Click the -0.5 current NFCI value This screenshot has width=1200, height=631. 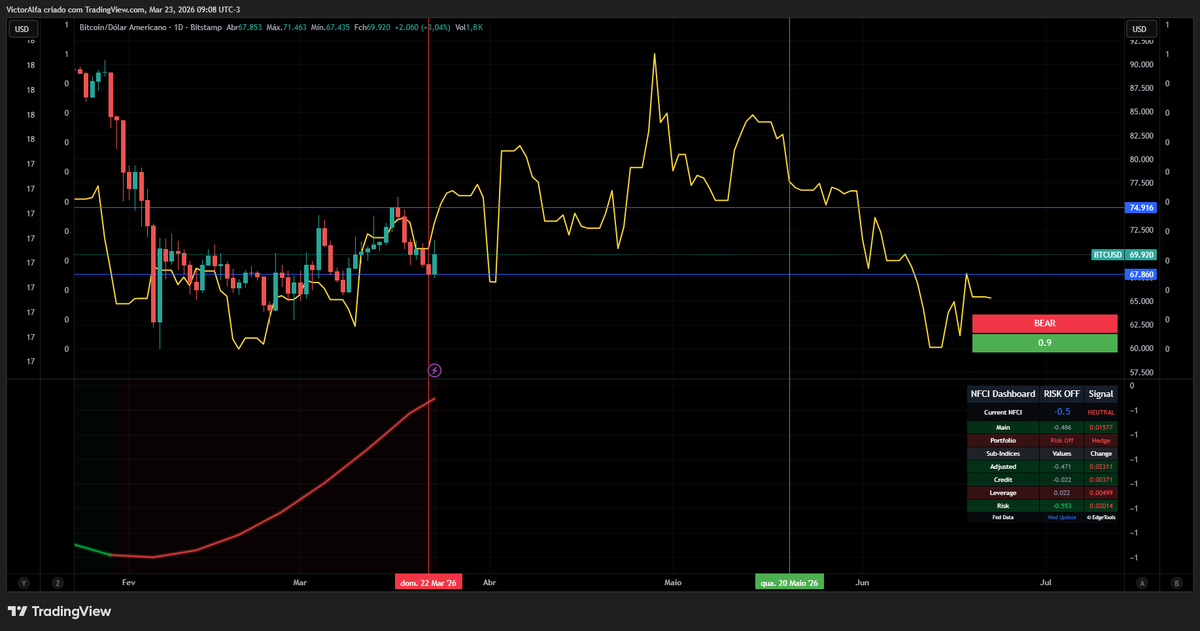(x=1062, y=412)
